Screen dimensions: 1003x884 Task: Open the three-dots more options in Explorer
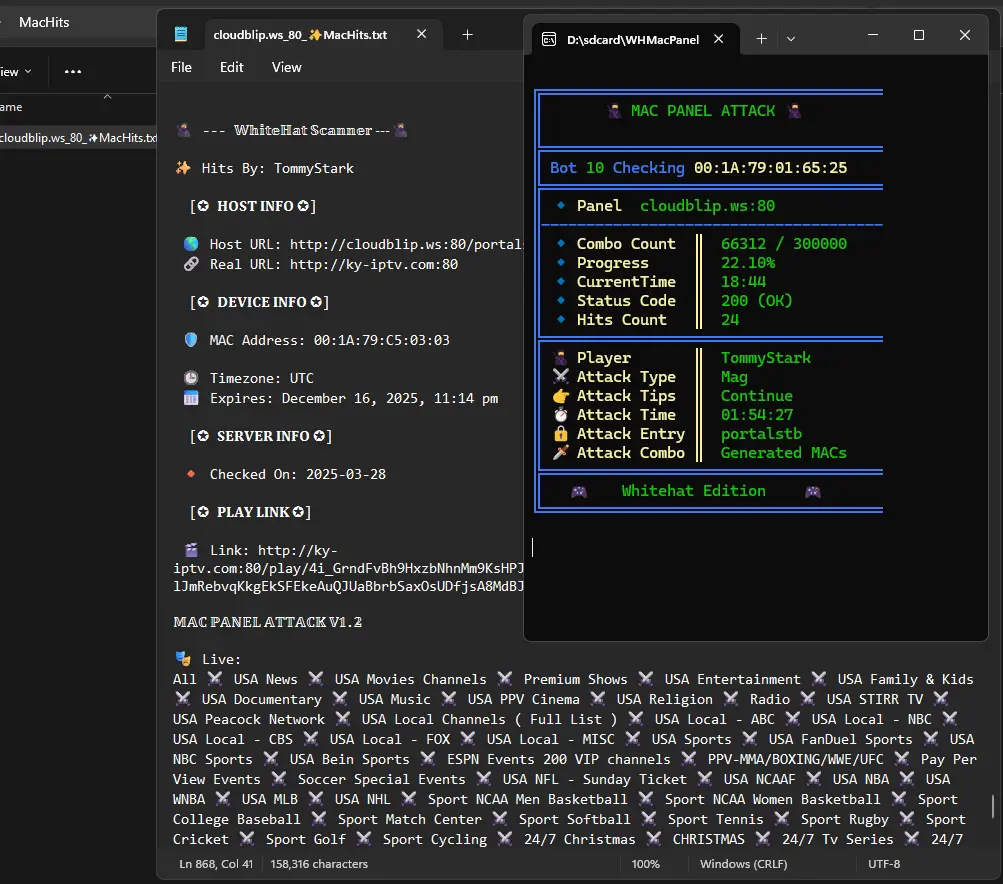tap(73, 72)
